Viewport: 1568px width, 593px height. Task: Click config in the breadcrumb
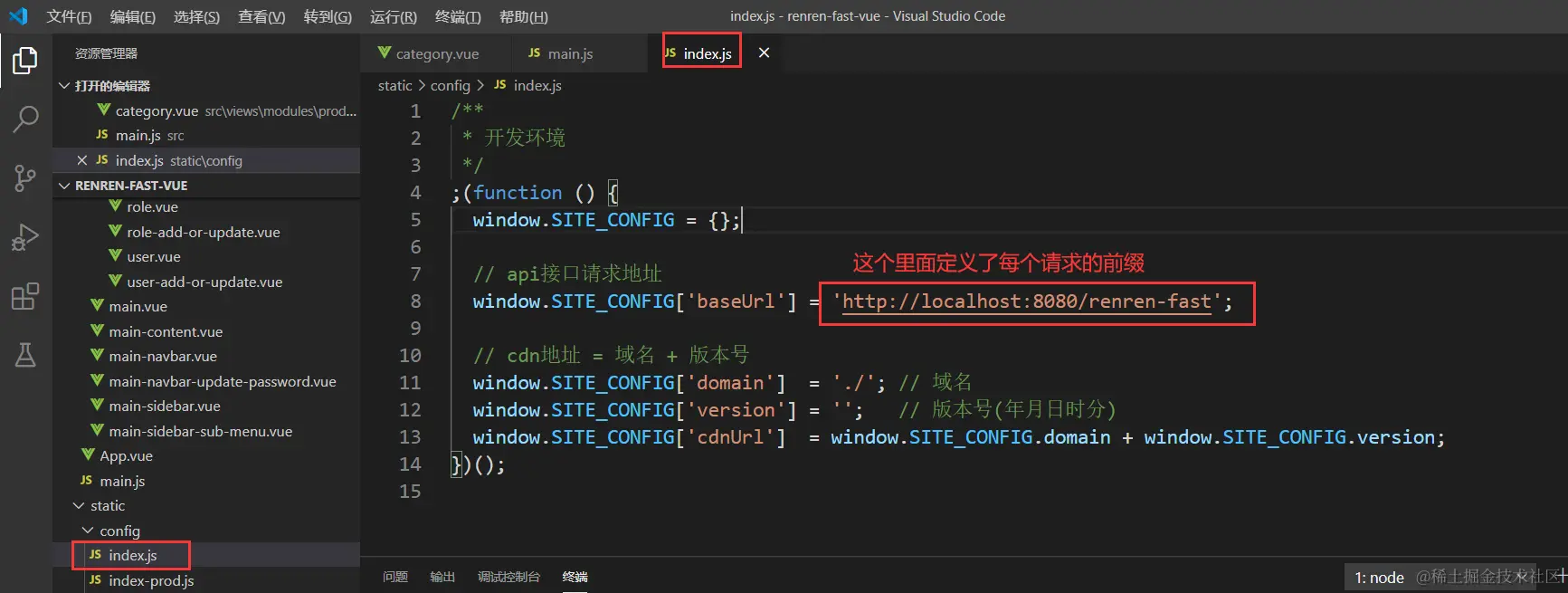[x=450, y=85]
